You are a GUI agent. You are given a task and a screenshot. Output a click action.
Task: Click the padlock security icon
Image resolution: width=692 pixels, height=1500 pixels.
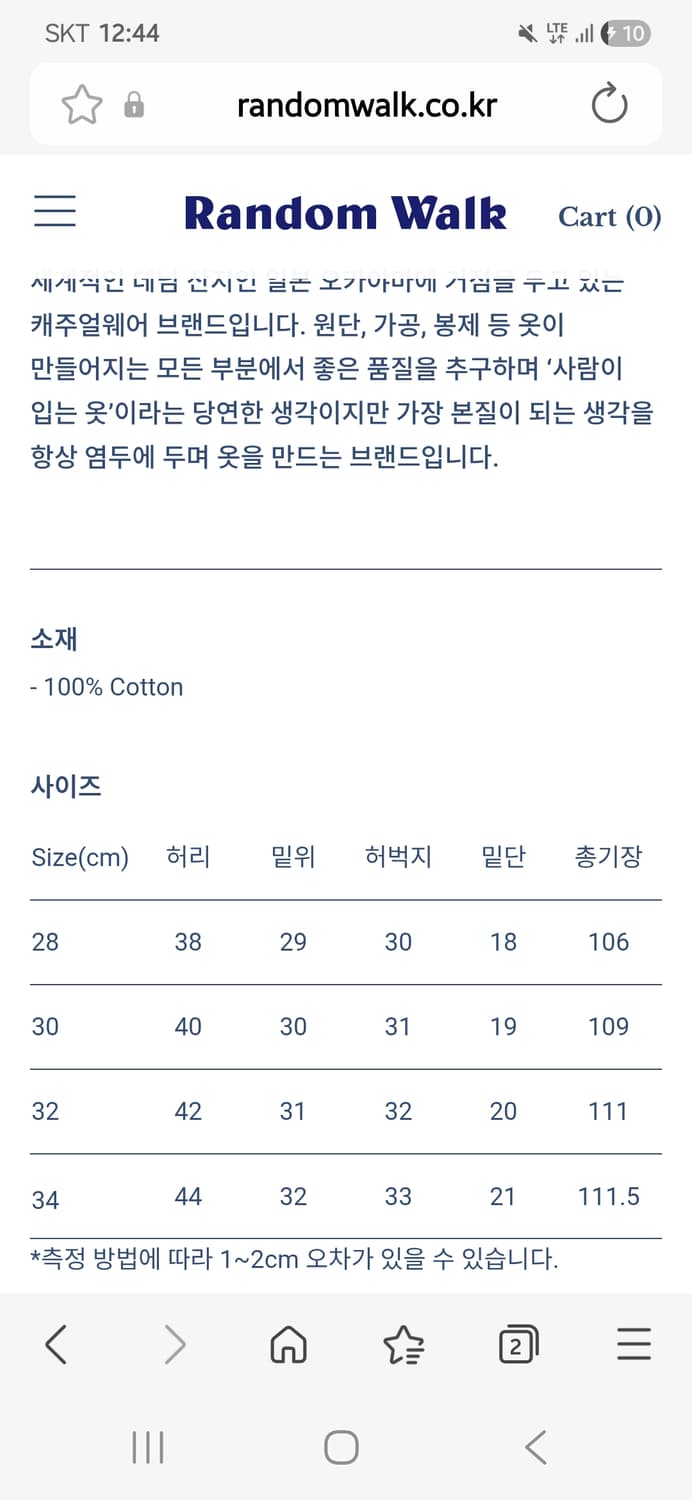pos(136,104)
